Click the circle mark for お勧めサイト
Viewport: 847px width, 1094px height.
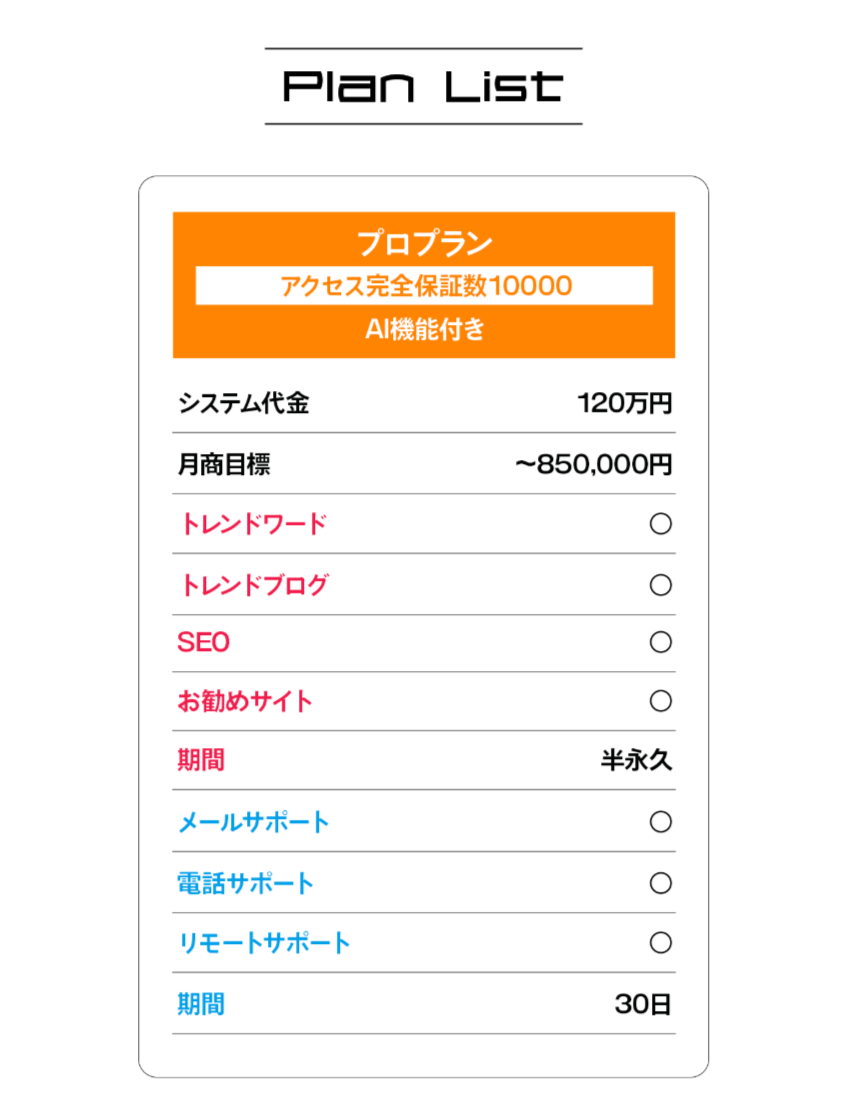[x=660, y=700]
